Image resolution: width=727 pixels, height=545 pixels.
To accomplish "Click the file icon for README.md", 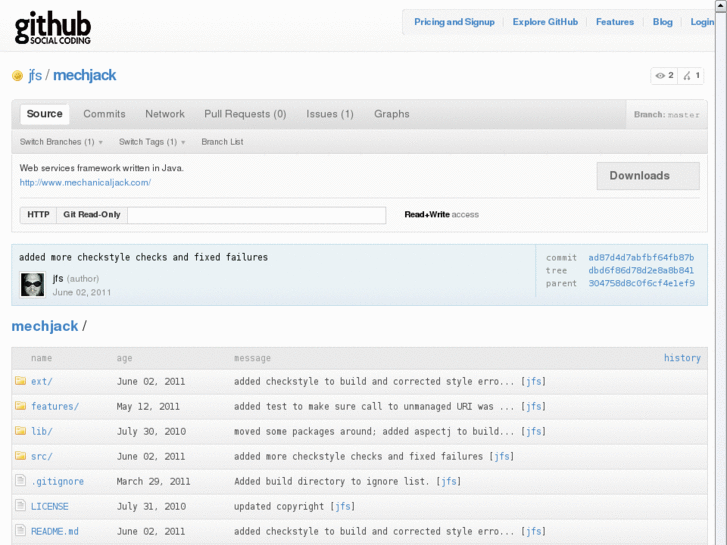I will click(x=20, y=531).
